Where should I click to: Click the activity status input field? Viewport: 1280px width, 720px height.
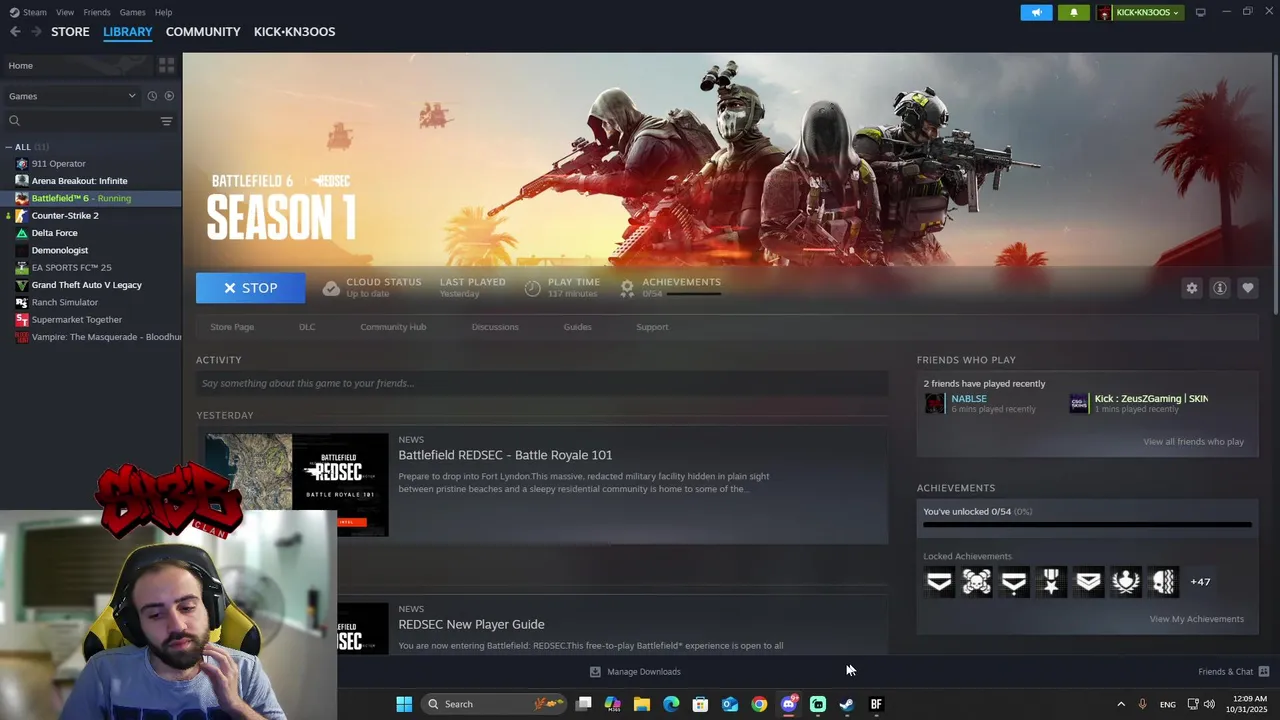542,383
